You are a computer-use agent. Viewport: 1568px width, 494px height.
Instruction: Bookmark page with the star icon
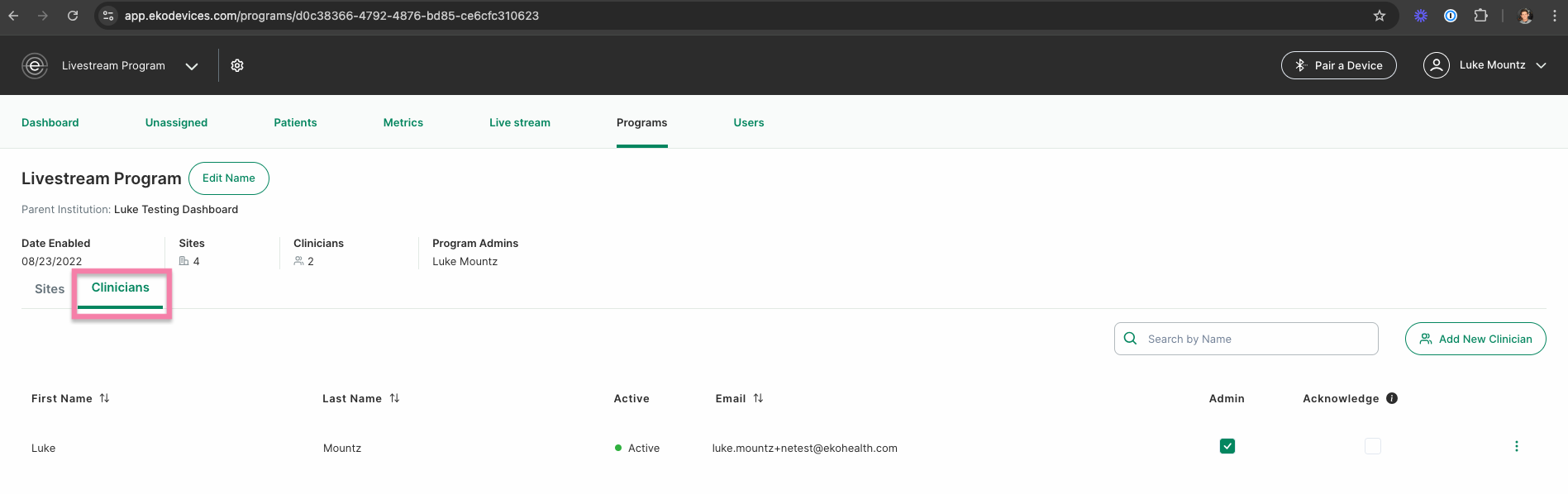tap(1380, 16)
